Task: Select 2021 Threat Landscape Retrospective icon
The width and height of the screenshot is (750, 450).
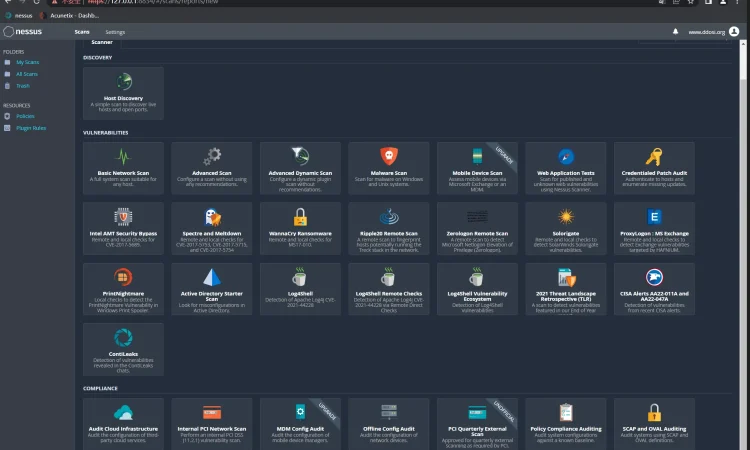Action: tap(566, 277)
